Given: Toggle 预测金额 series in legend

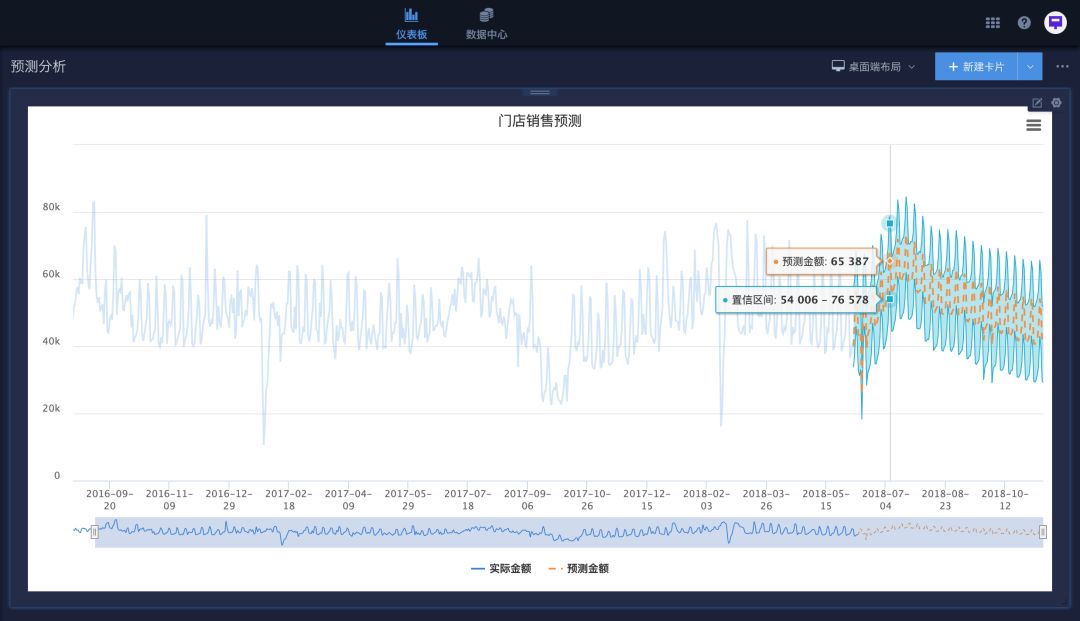Looking at the screenshot, I should coord(579,568).
